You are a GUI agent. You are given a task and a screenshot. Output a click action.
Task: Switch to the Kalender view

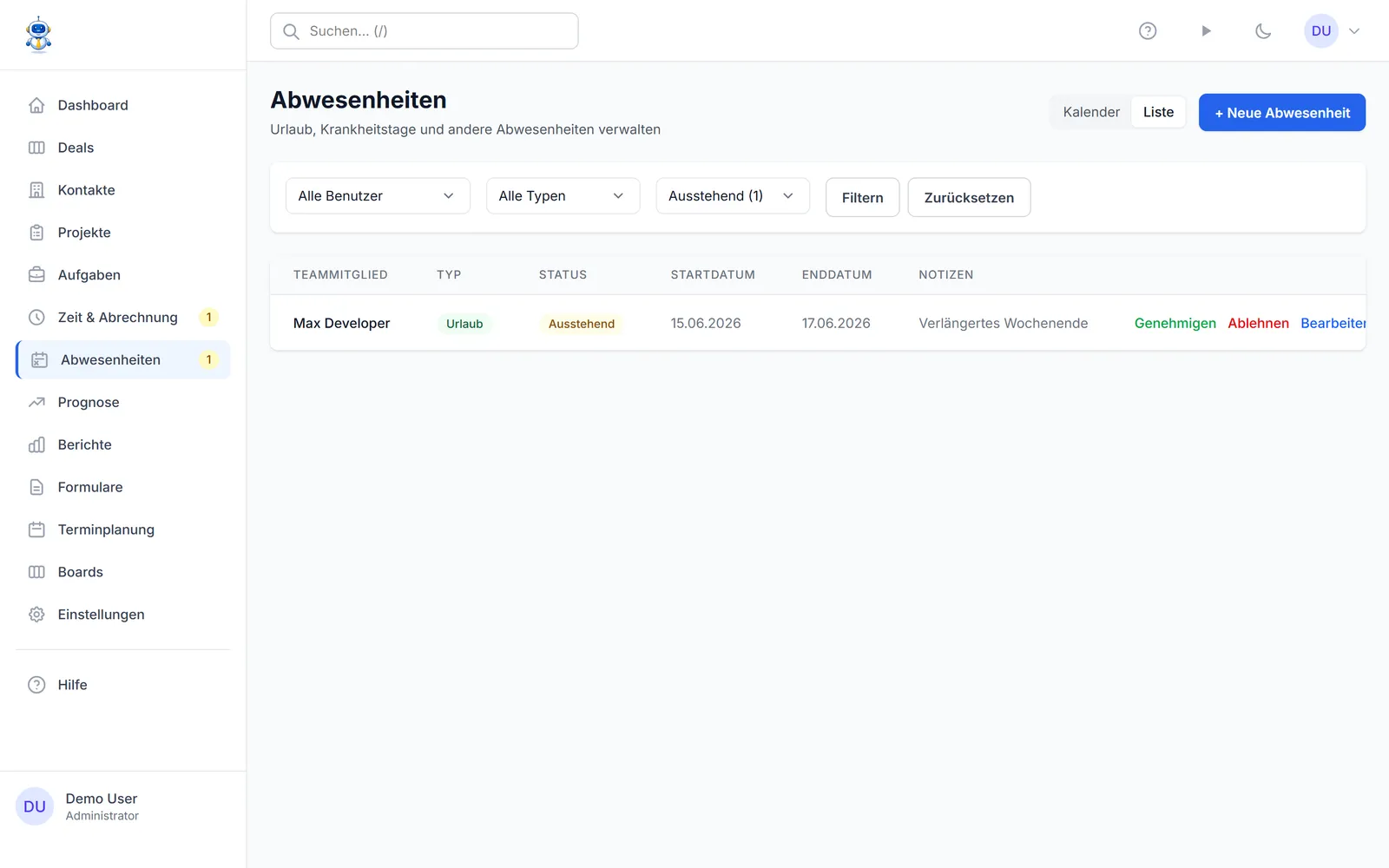tap(1091, 112)
